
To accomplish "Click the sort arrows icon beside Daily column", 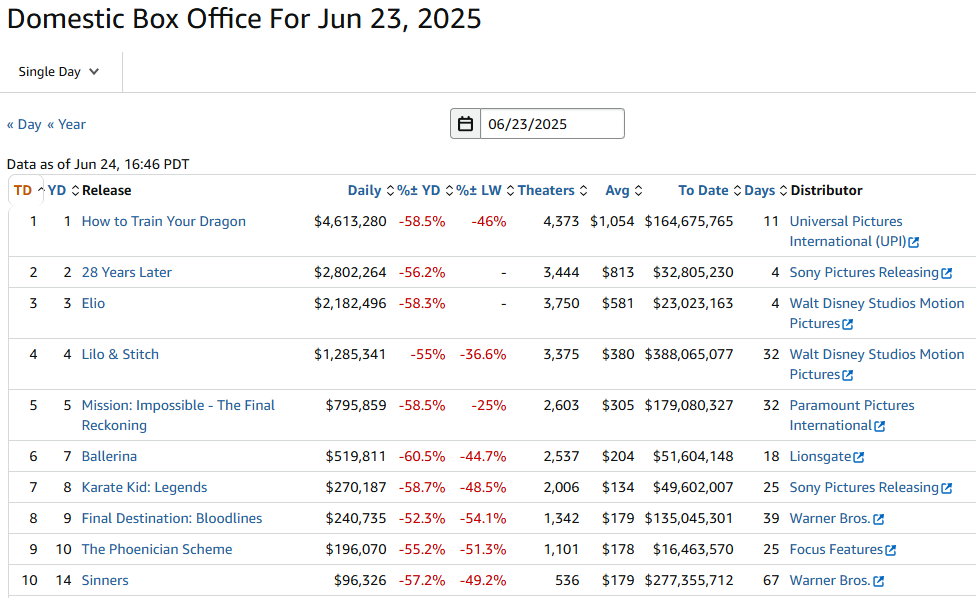I will (390, 191).
